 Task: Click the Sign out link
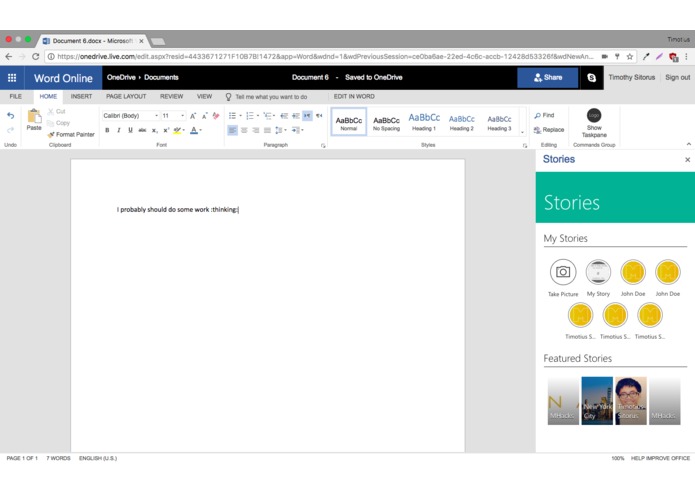(x=677, y=78)
